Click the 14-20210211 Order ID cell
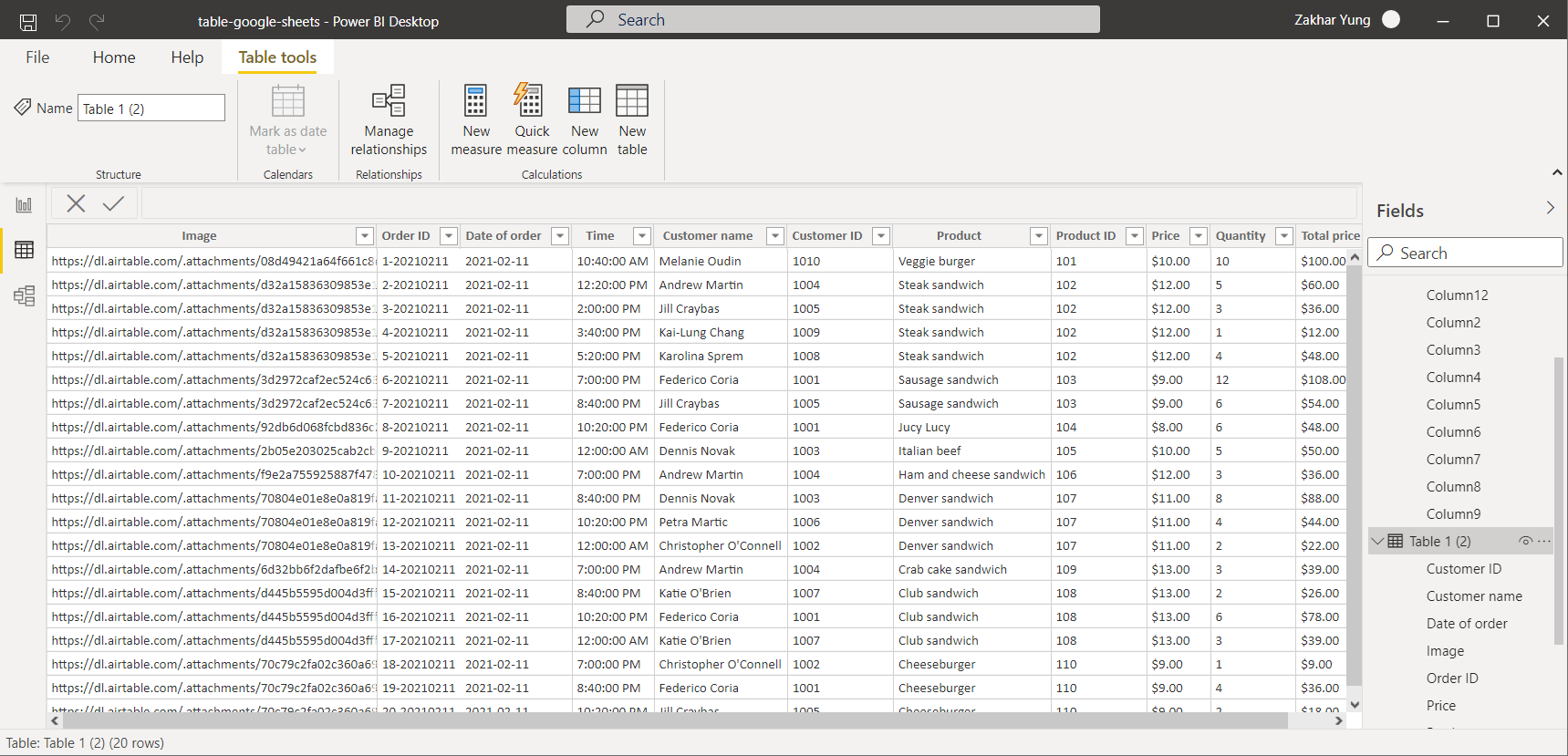 pos(418,569)
